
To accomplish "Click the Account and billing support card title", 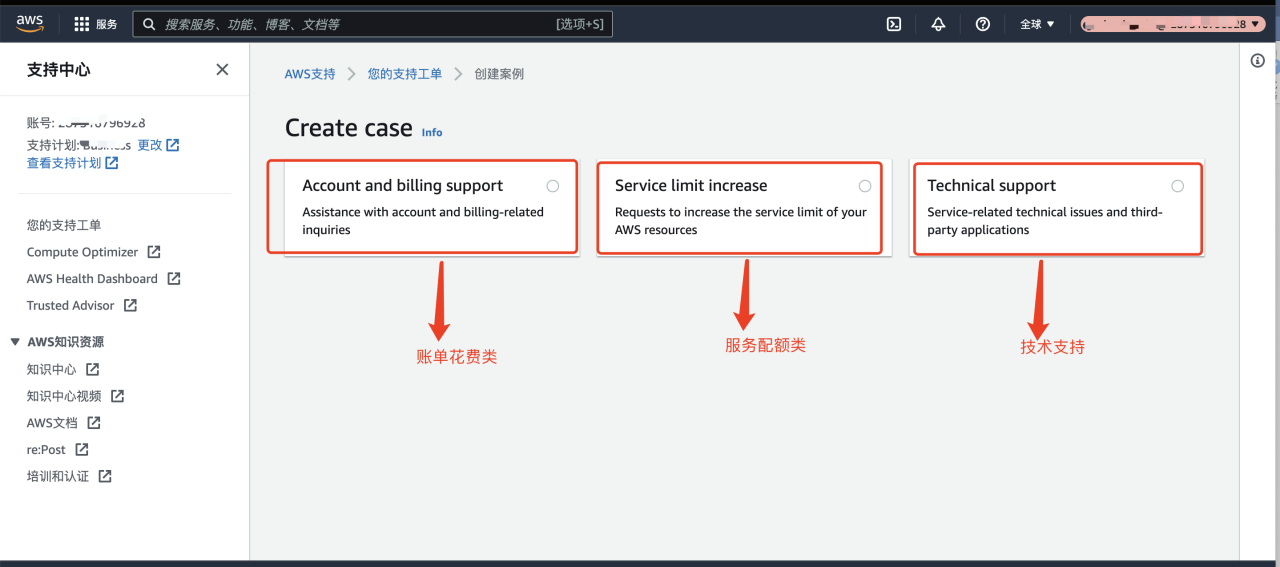I will tap(403, 186).
